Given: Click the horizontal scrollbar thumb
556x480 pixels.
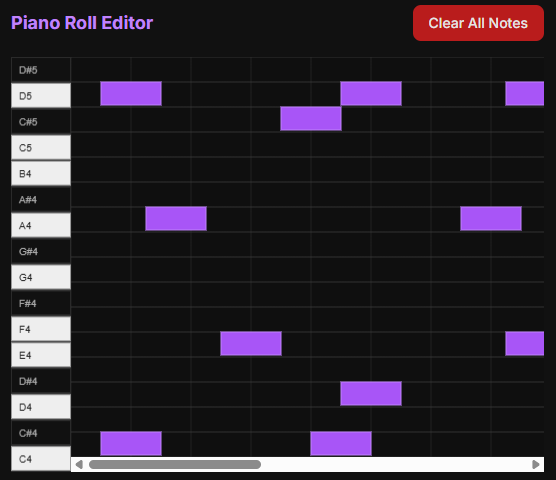Looking at the screenshot, I should click(x=175, y=464).
